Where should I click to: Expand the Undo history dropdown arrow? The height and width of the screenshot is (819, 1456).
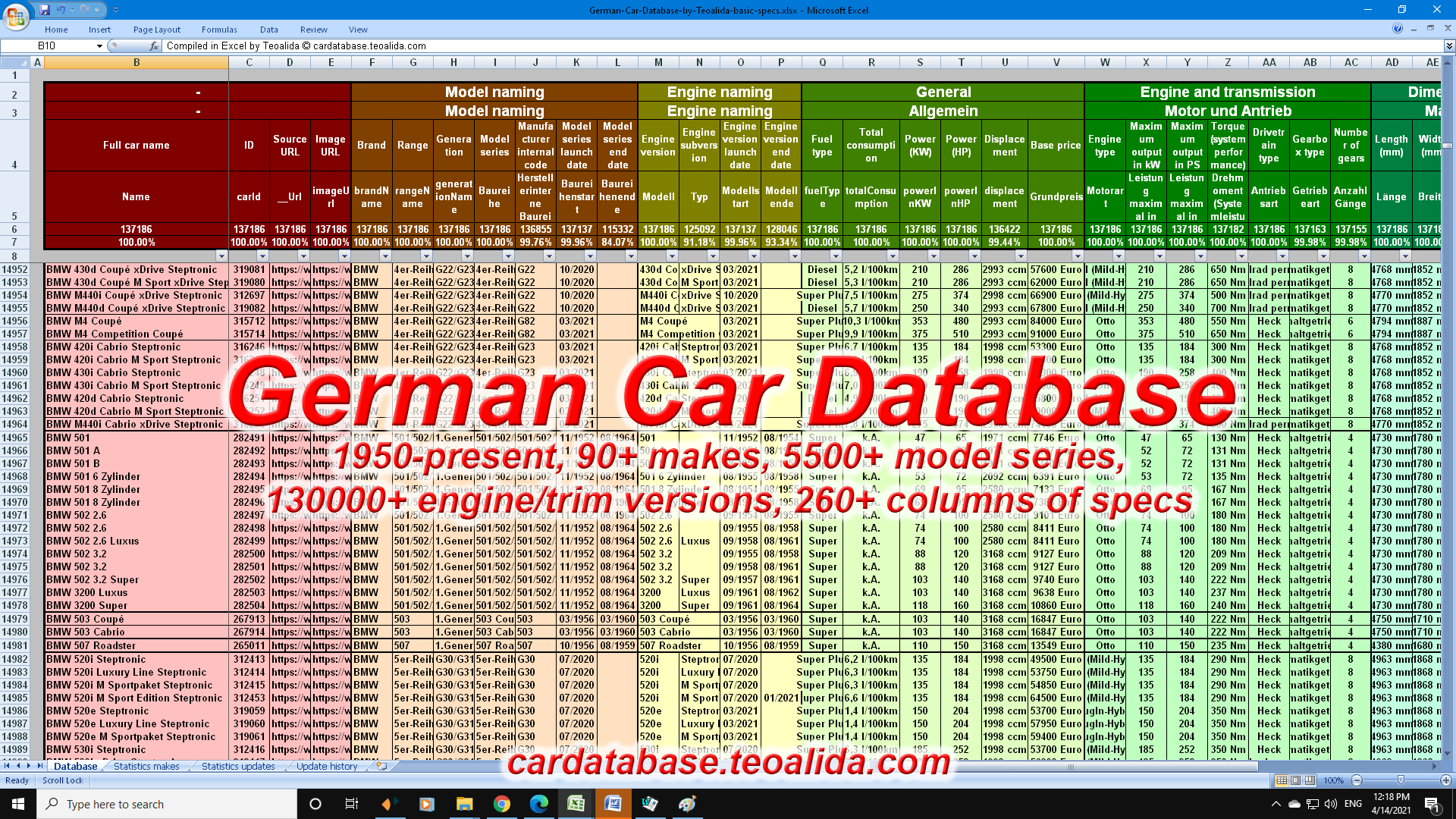click(x=73, y=10)
